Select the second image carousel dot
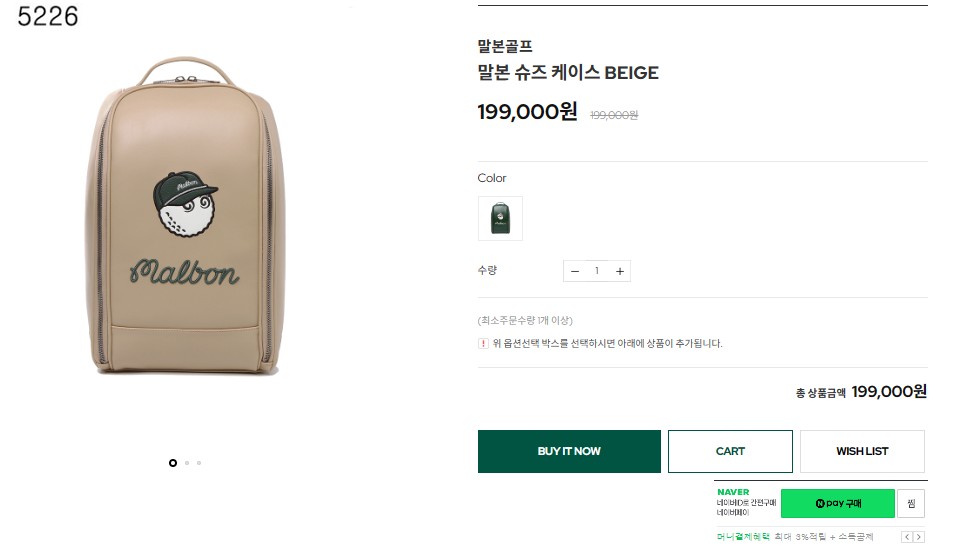 click(x=187, y=463)
